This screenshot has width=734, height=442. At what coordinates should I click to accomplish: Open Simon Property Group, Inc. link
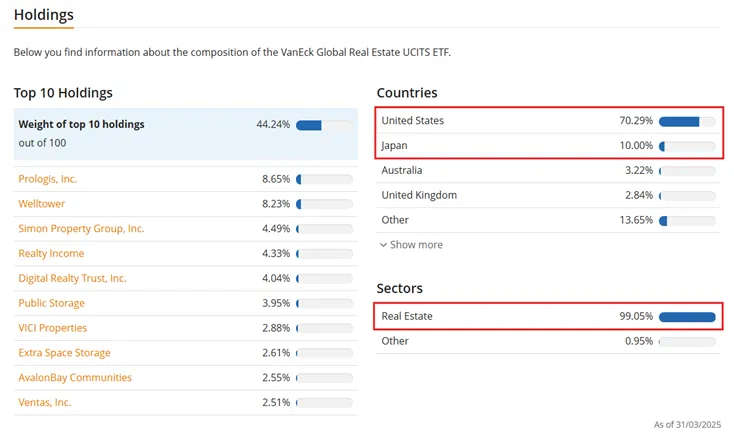click(x=81, y=228)
